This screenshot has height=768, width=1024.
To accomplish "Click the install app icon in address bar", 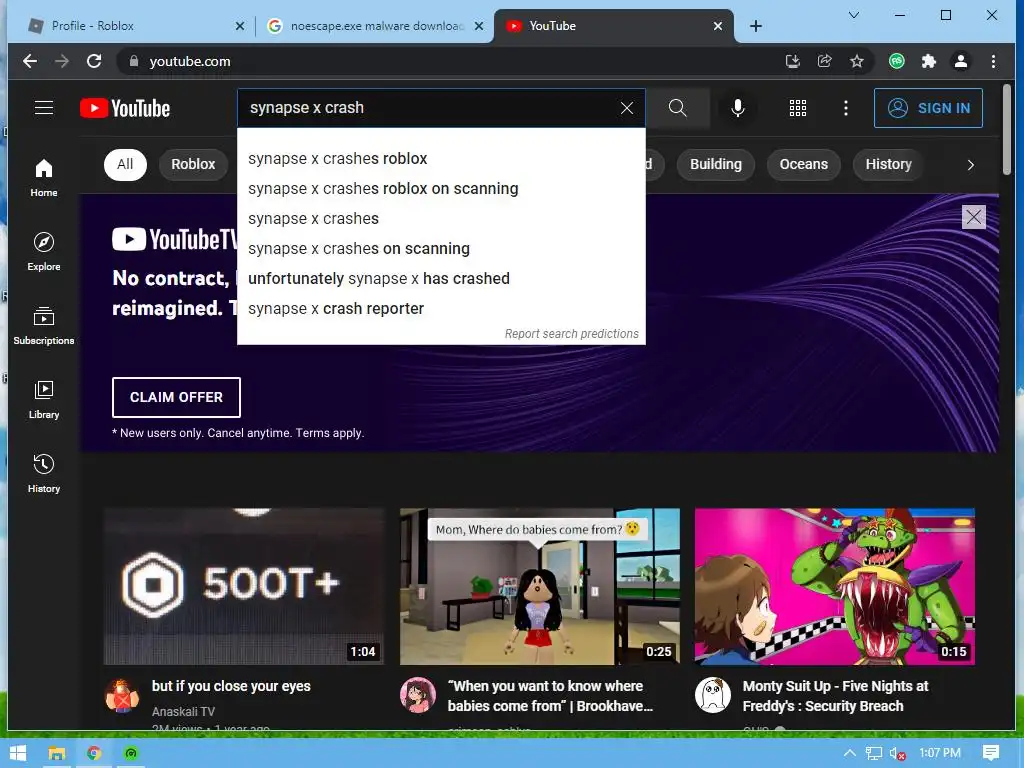I will [x=792, y=61].
